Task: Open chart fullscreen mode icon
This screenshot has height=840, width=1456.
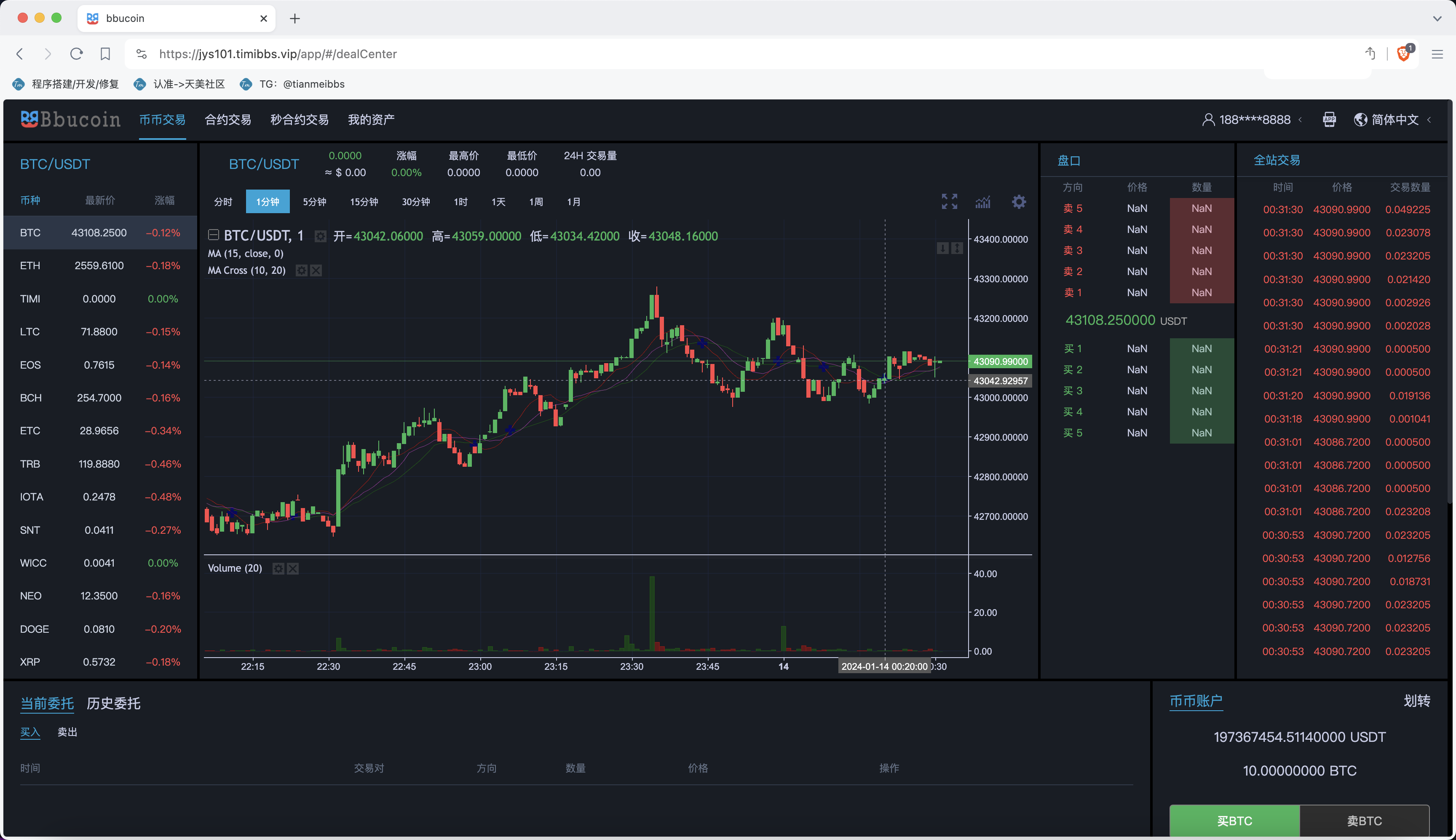Action: (x=949, y=201)
